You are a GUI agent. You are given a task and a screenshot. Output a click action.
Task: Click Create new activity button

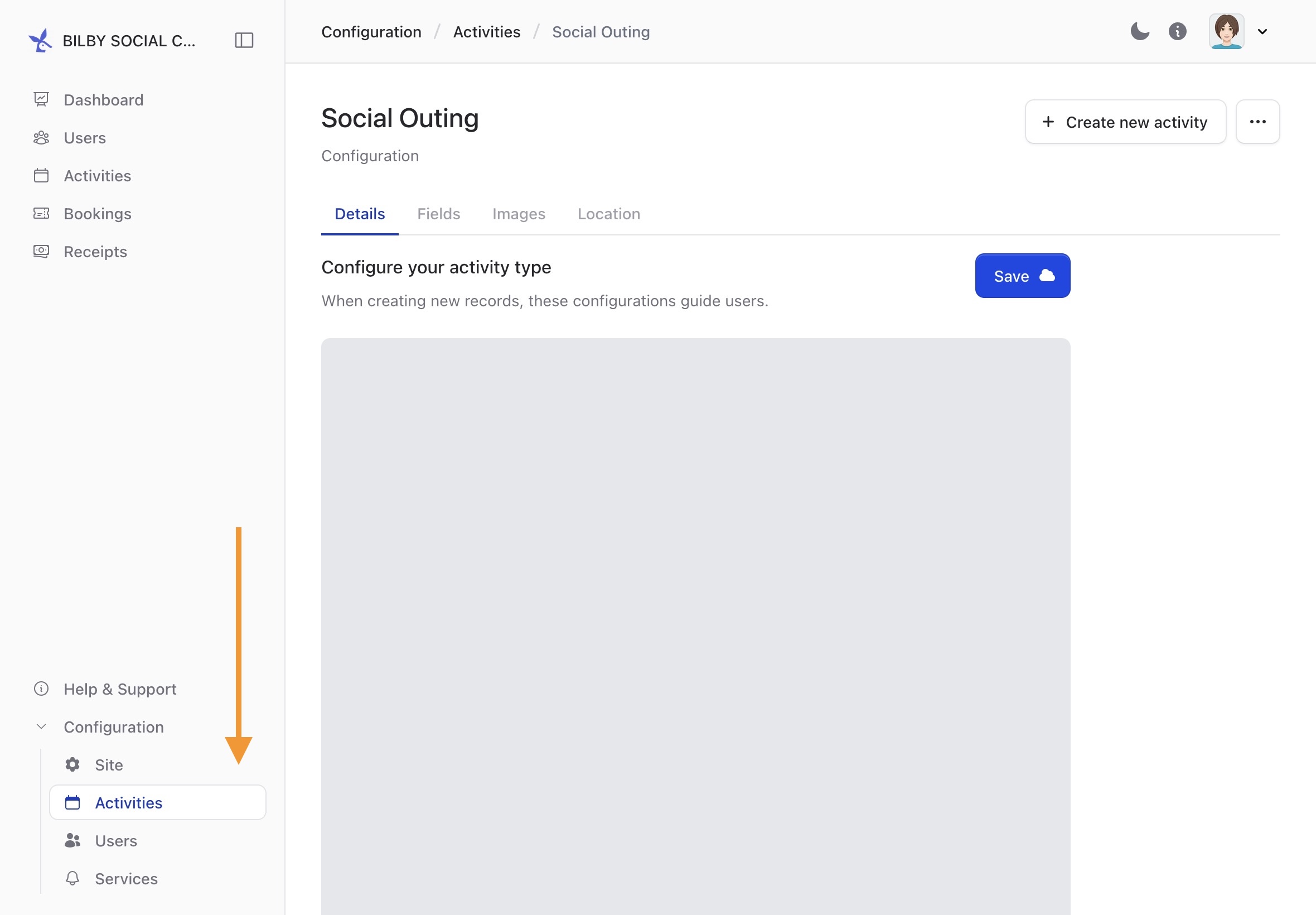pos(1125,122)
